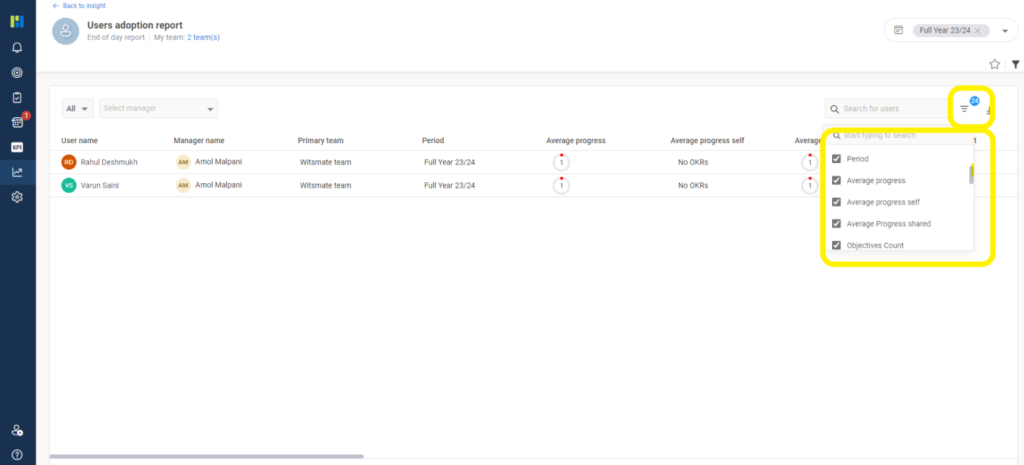Click Full Year 23/24 in Varun Saini's row
This screenshot has height=465, width=1024.
click(x=450, y=185)
